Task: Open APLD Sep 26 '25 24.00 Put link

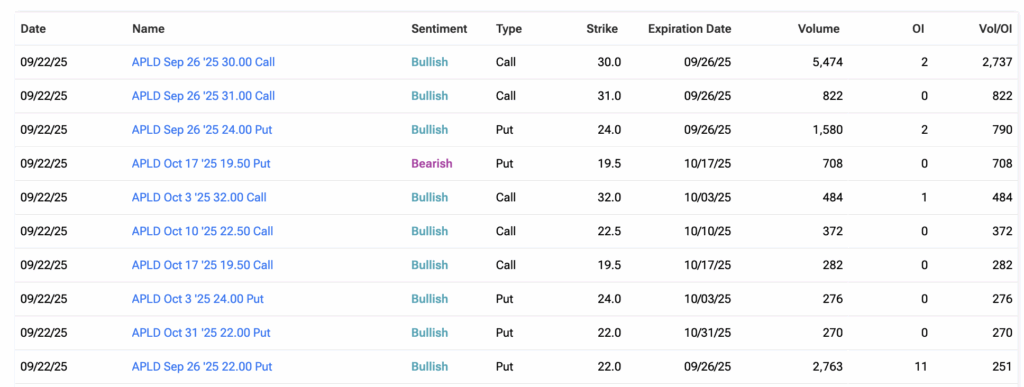Action: coord(202,130)
